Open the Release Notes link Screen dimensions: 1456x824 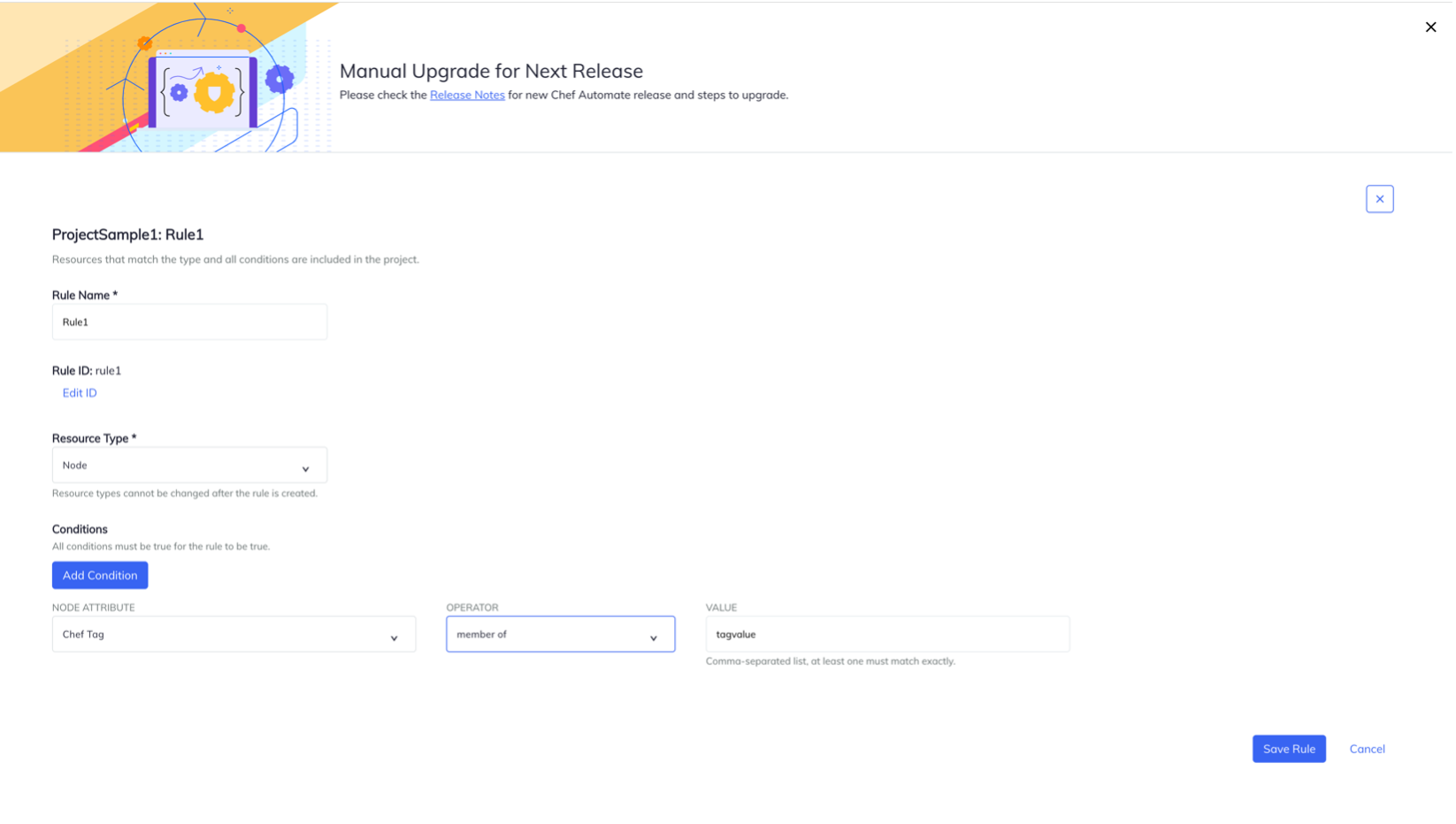[x=467, y=95]
